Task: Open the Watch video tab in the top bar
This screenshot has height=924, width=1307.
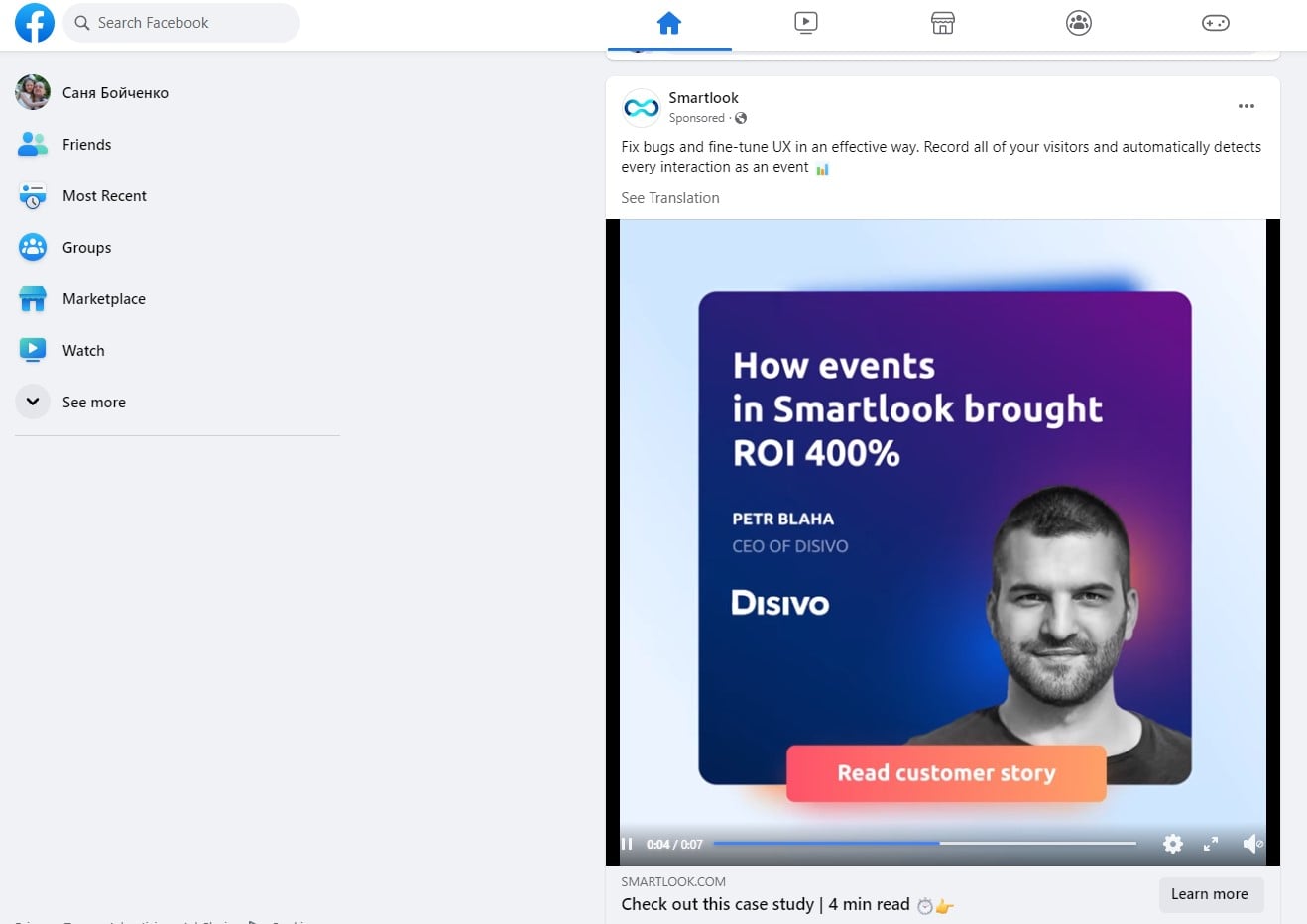Action: tap(806, 23)
